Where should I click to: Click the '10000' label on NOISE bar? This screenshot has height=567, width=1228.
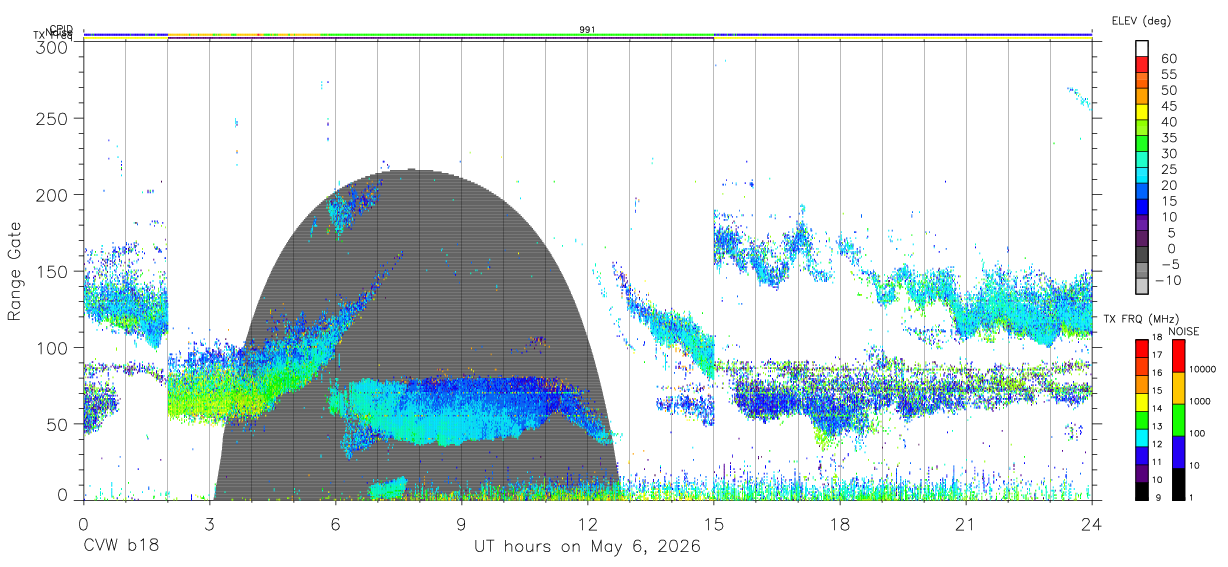pos(1203,370)
